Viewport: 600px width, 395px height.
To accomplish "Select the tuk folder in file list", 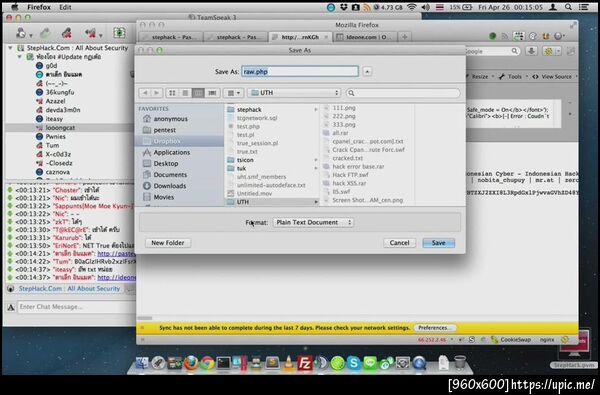I will pyautogui.click(x=241, y=168).
